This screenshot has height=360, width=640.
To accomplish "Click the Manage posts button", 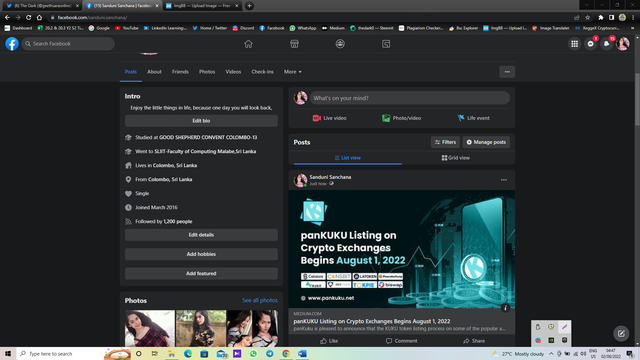I will point(486,142).
